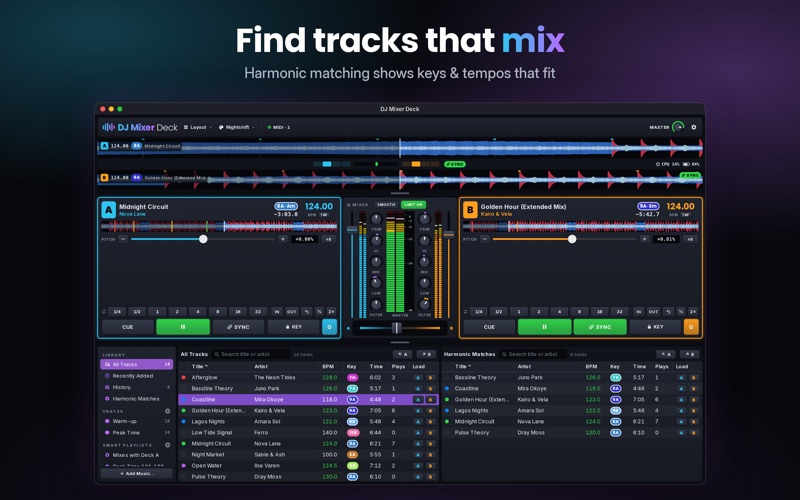Load Lagos Nights to Deck A in Harmonic Matches
The image size is (800, 500).
681,410
